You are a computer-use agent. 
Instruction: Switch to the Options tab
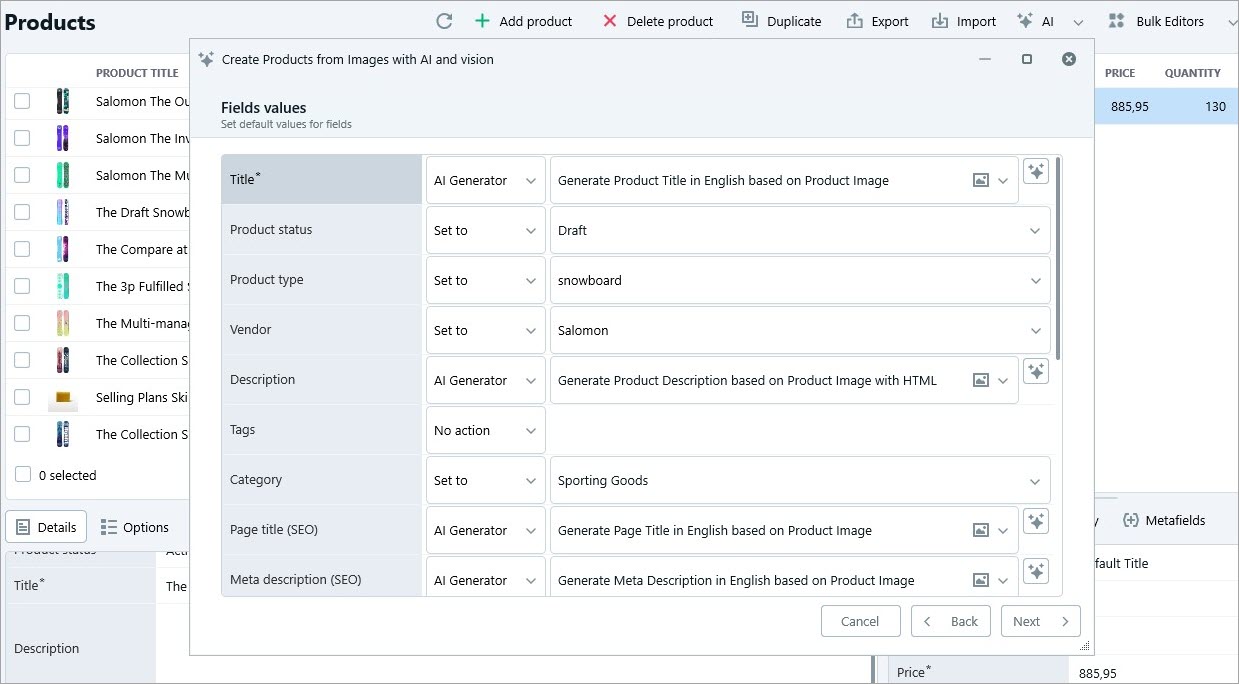(135, 527)
